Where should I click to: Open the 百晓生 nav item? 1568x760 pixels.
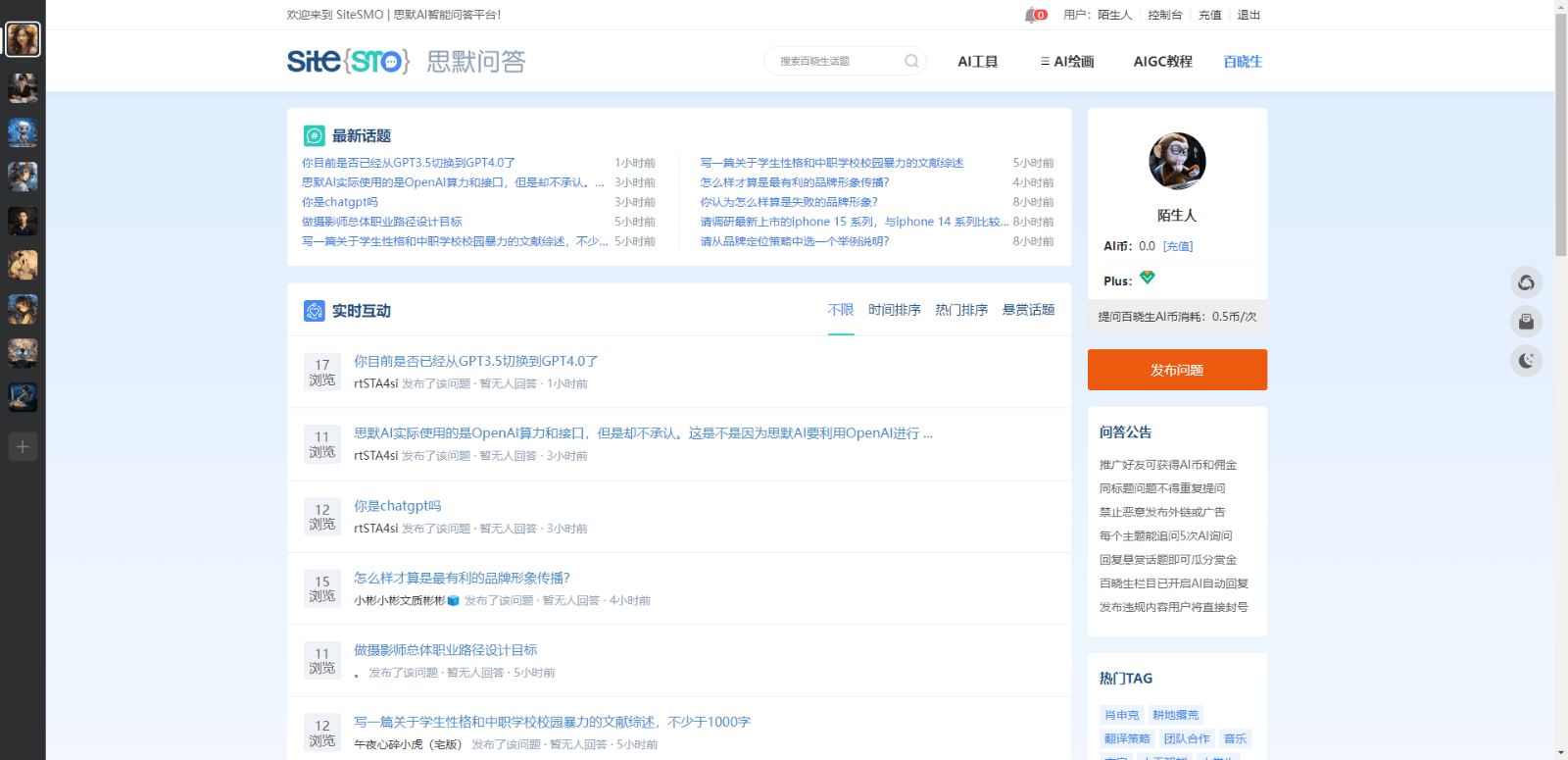tap(1243, 61)
